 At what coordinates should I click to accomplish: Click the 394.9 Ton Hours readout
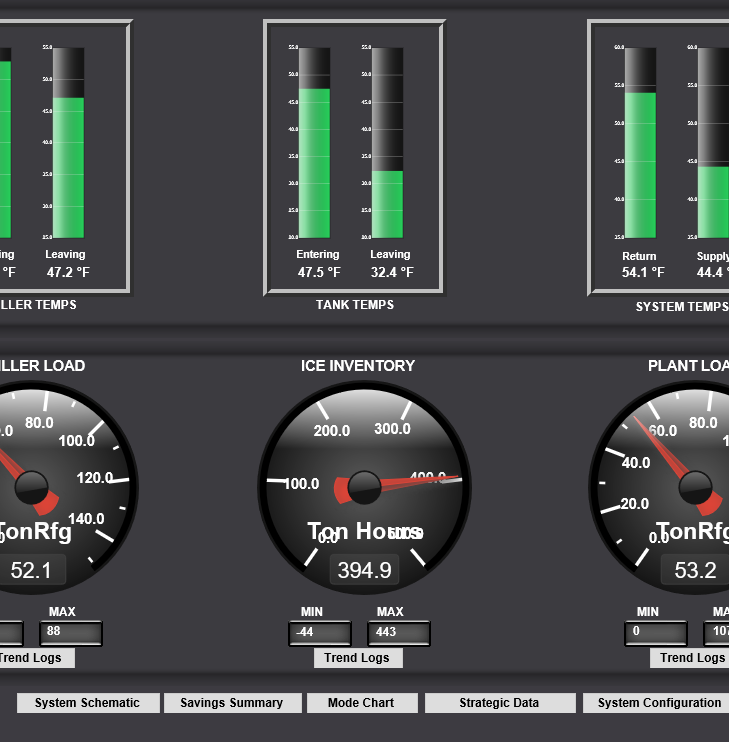click(x=364, y=570)
